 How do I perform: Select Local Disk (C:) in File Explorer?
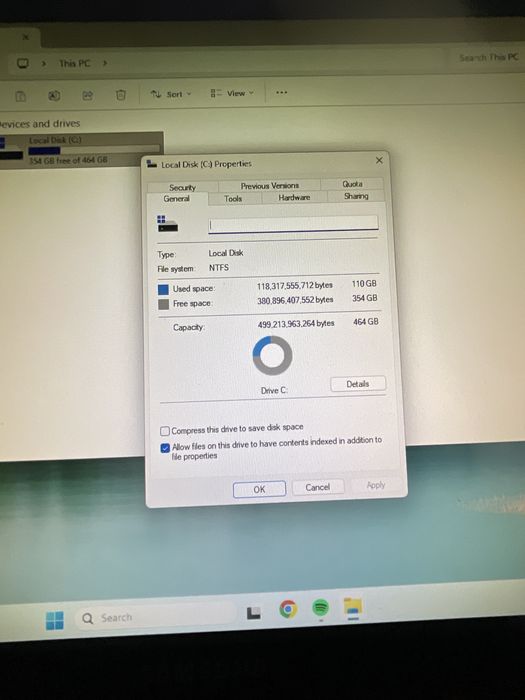point(81,149)
